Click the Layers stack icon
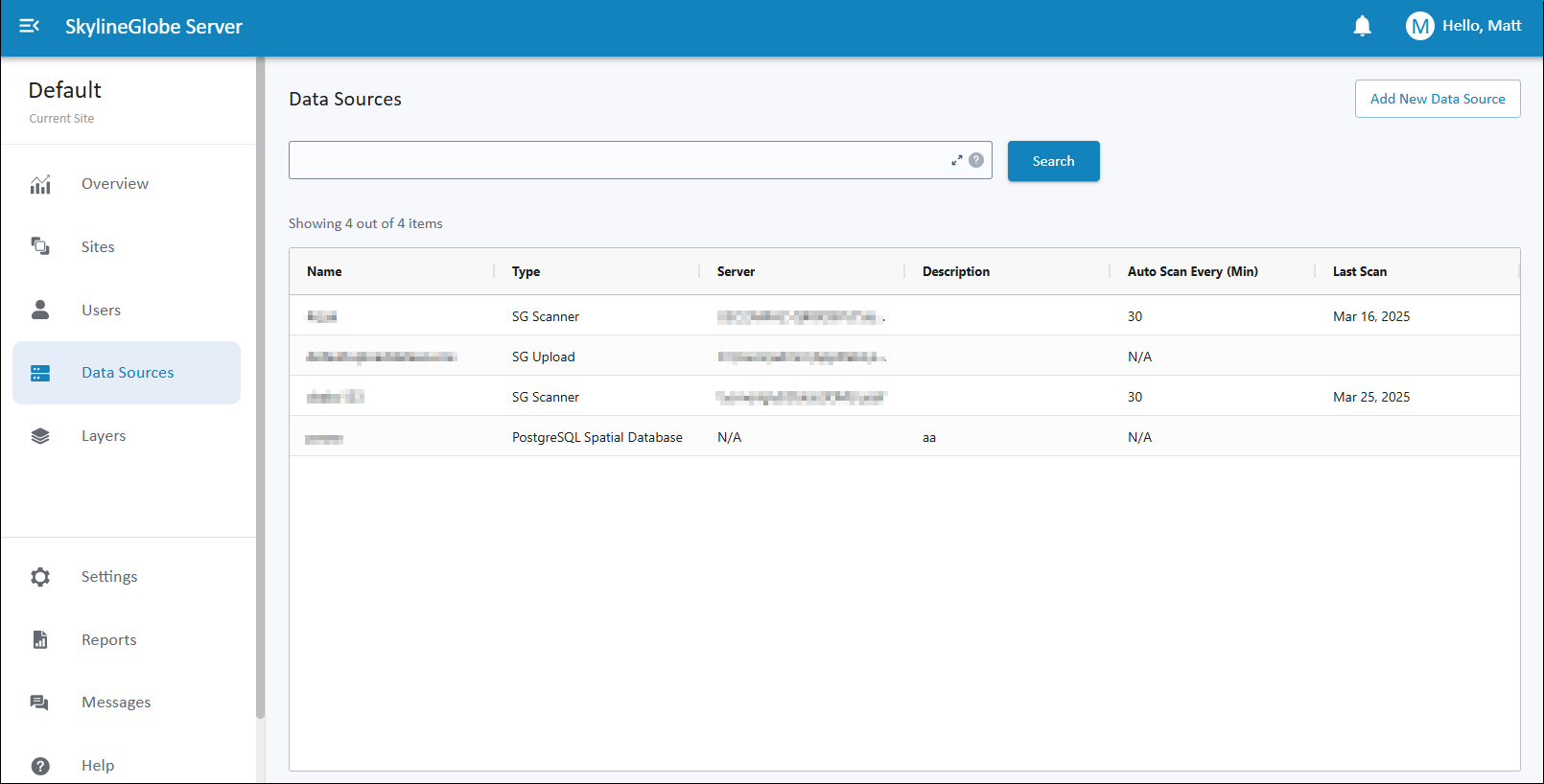 [40, 436]
